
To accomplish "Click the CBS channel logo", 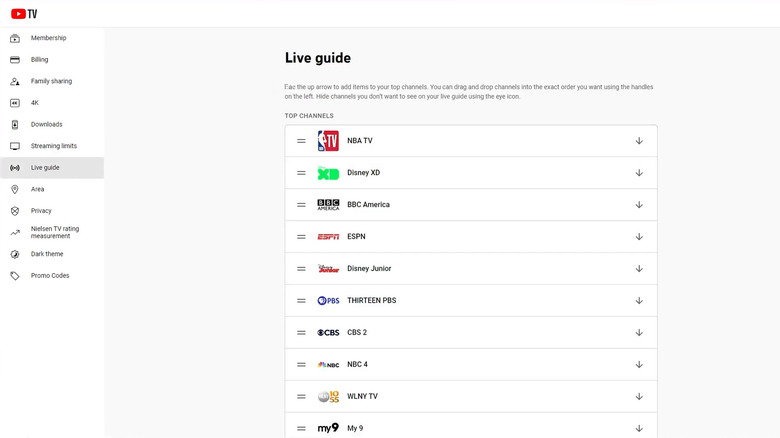I will pos(328,332).
